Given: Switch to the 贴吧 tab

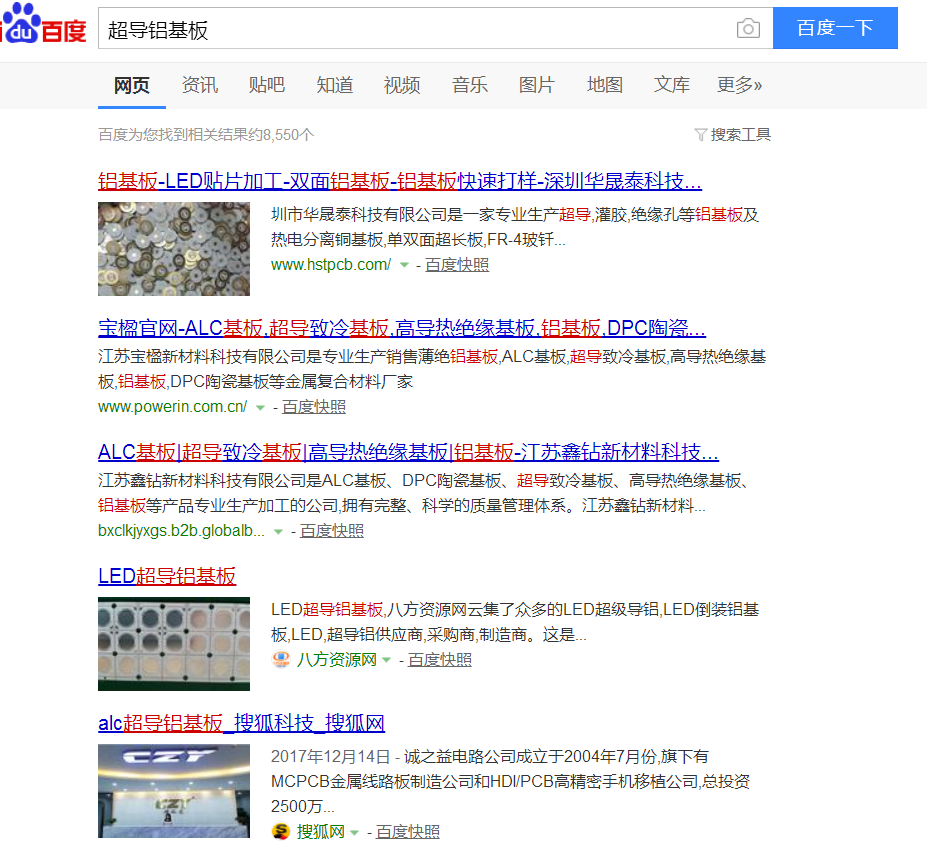Looking at the screenshot, I should pos(267,85).
